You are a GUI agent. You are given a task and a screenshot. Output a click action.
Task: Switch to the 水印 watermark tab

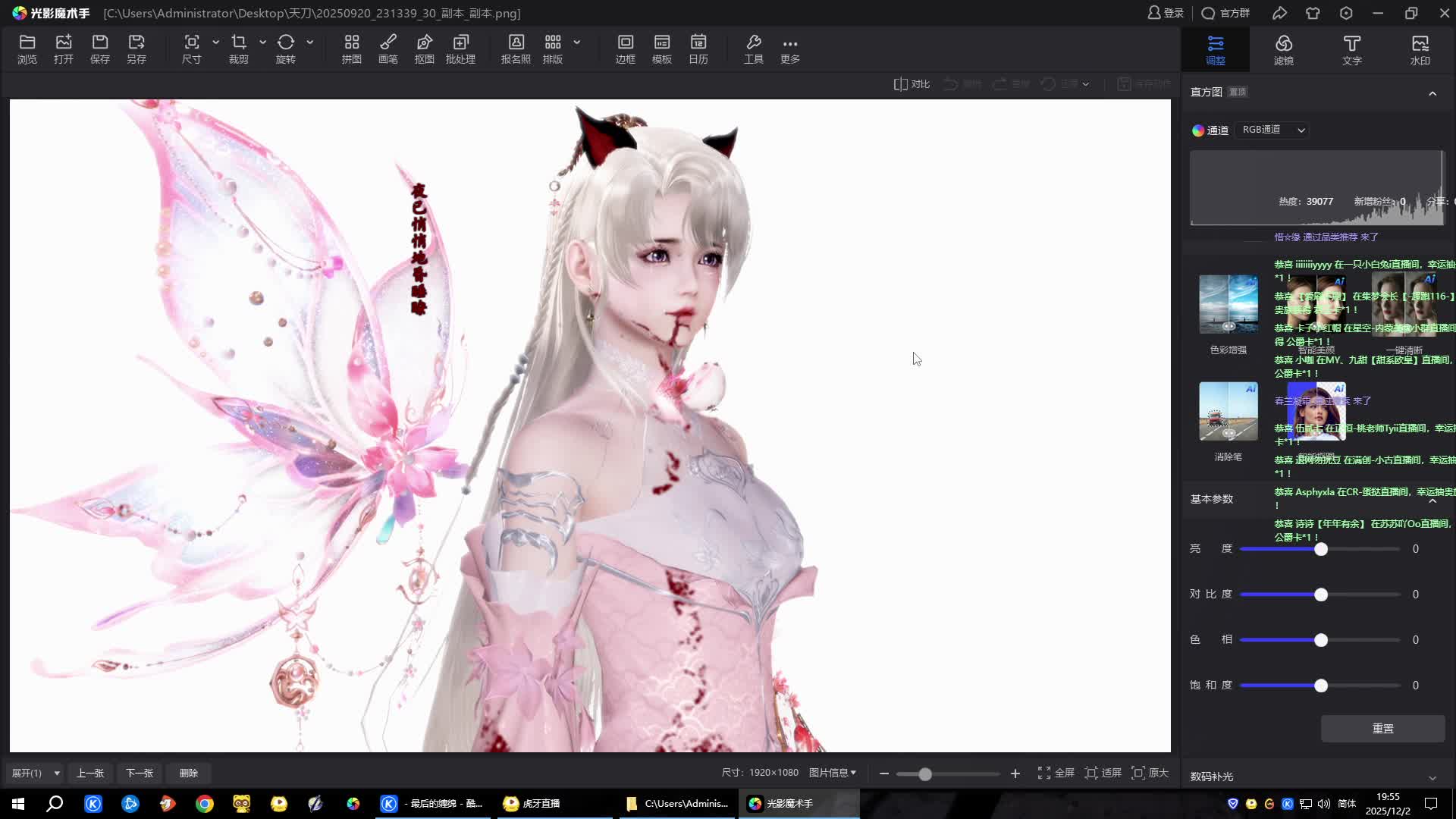[1420, 49]
